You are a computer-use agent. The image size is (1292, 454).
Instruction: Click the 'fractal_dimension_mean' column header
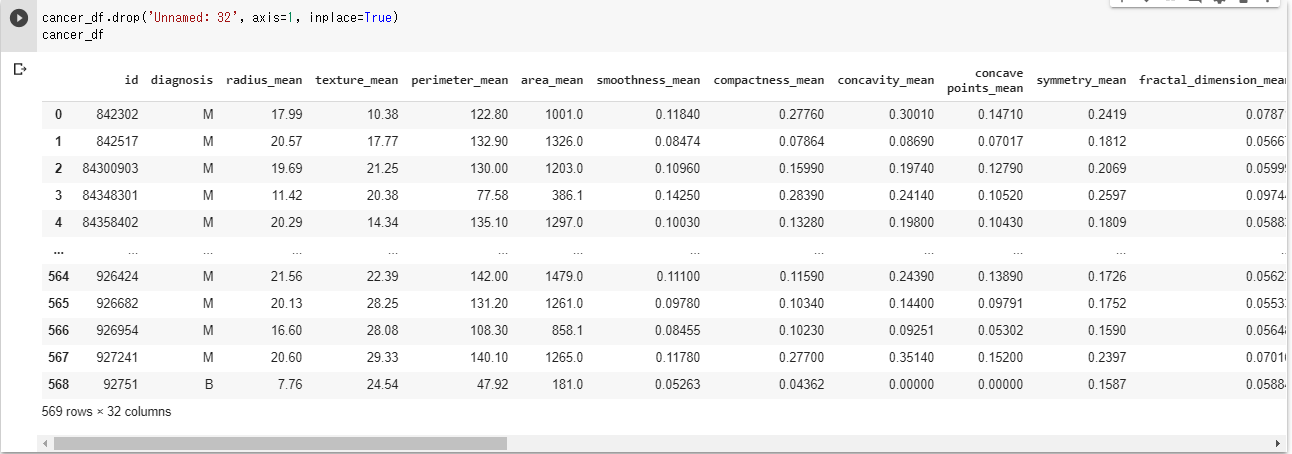point(1211,80)
